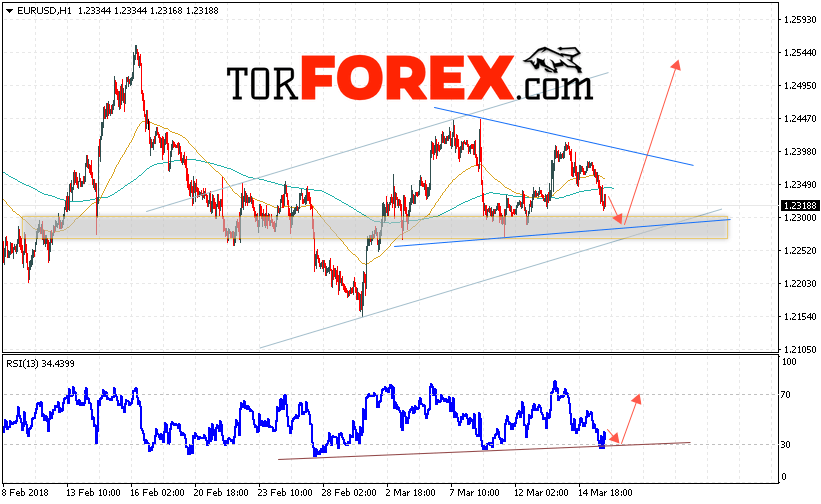Click the 8 Feb 2018 date label
Viewport: 821px width, 504px height.
[x=25, y=493]
